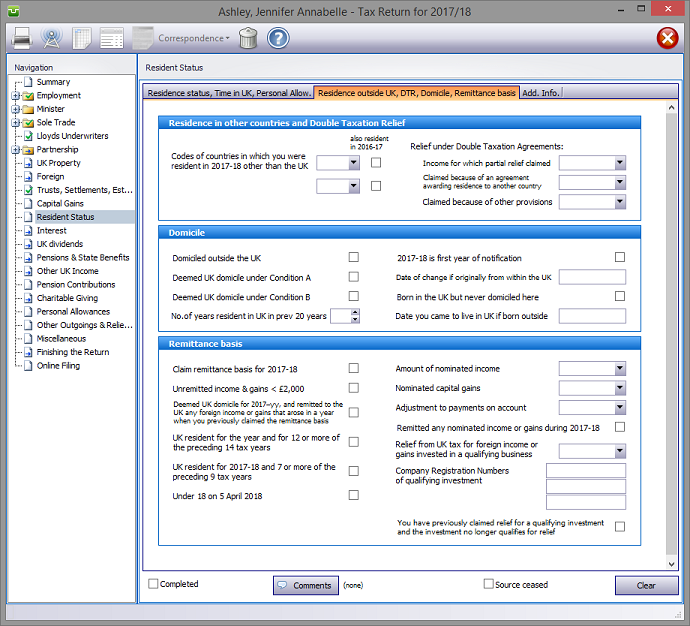Open first country code dropdown
The width and height of the screenshot is (690, 626).
[354, 163]
